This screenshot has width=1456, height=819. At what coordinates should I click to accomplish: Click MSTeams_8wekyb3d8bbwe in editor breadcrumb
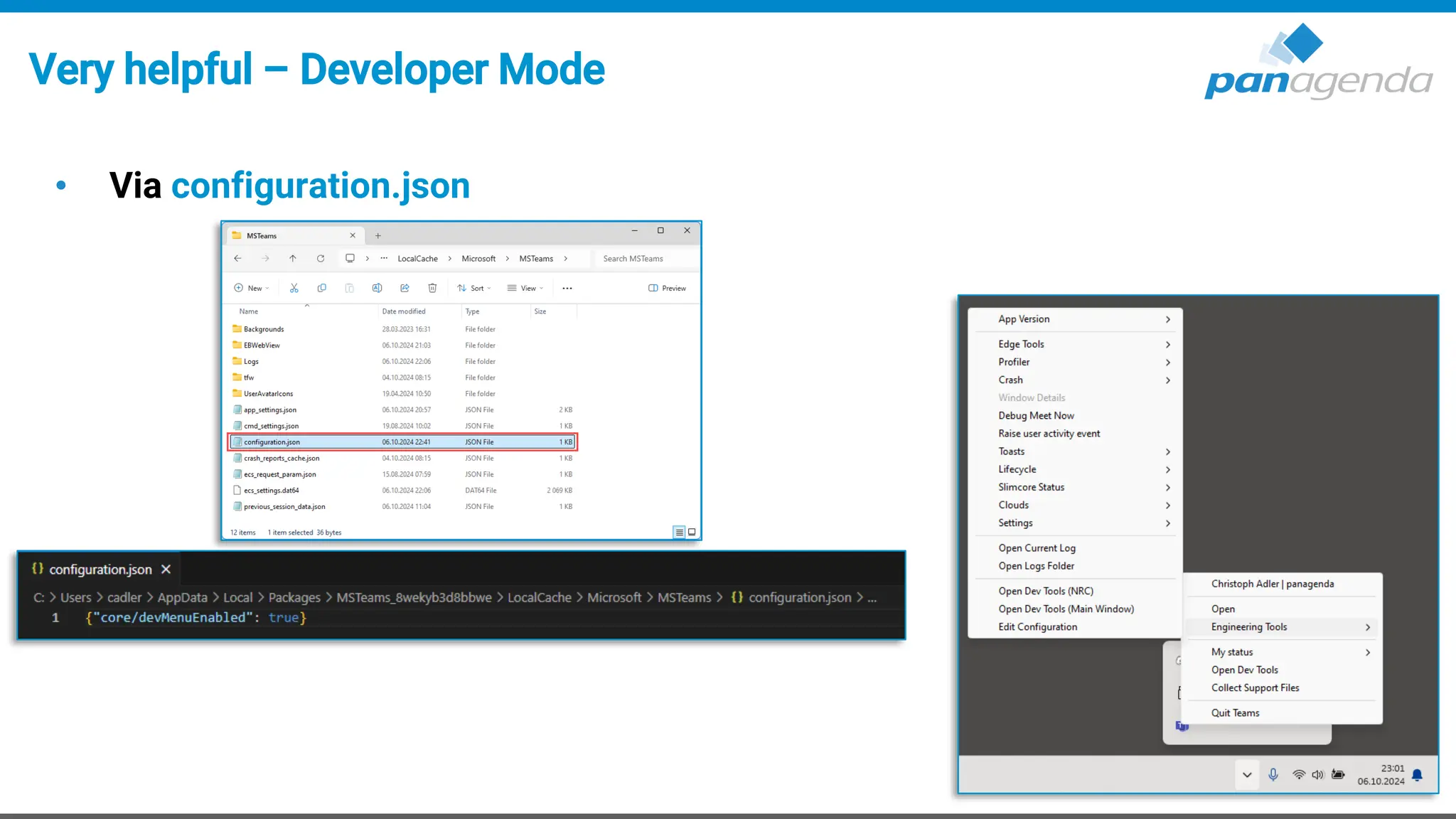pos(414,598)
